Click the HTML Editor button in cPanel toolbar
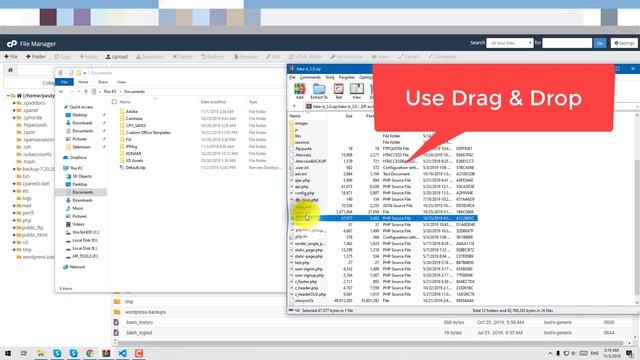The height and width of the screenshot is (360, 640). tap(305, 57)
